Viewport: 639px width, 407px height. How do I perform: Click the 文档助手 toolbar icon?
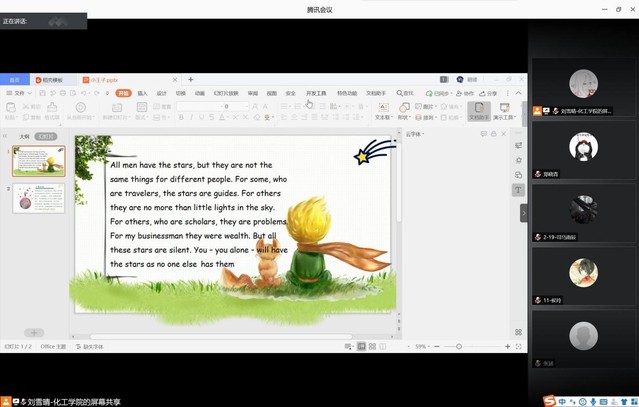pos(479,110)
